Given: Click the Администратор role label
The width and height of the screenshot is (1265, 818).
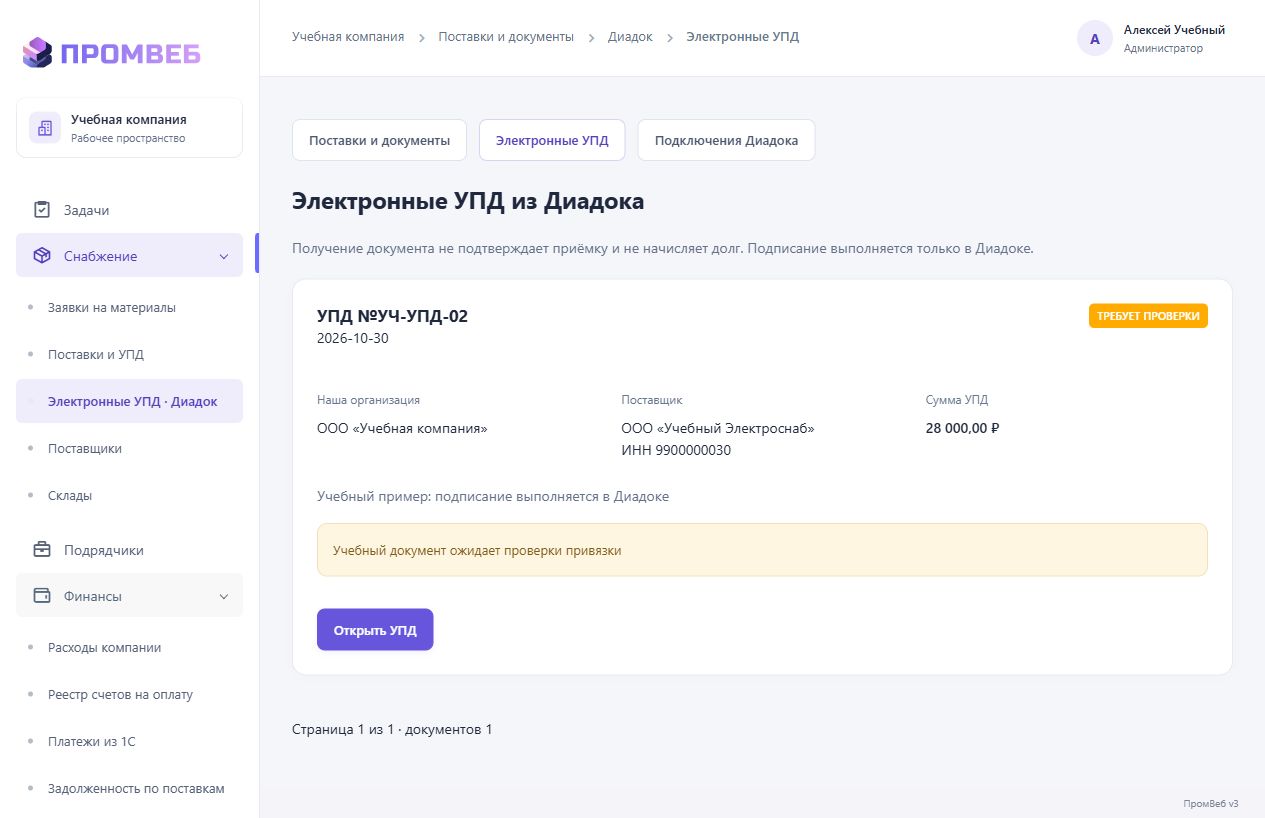Looking at the screenshot, I should point(1163,48).
